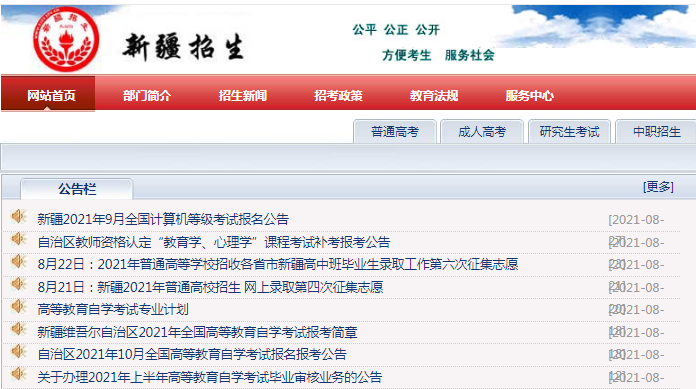Switch to 成人高考 tab

point(482,132)
